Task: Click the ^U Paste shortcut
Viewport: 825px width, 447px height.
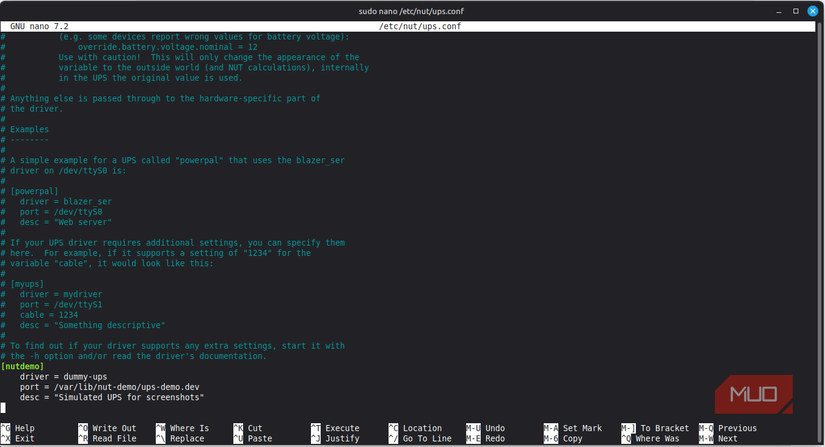Action: coord(253,439)
